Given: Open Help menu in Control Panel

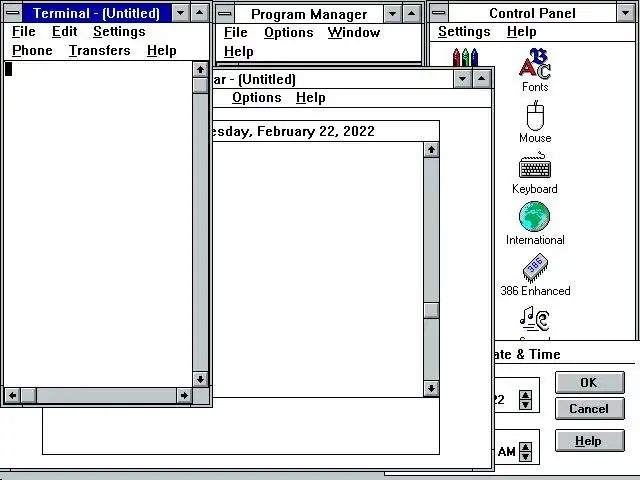Looking at the screenshot, I should click(522, 31).
